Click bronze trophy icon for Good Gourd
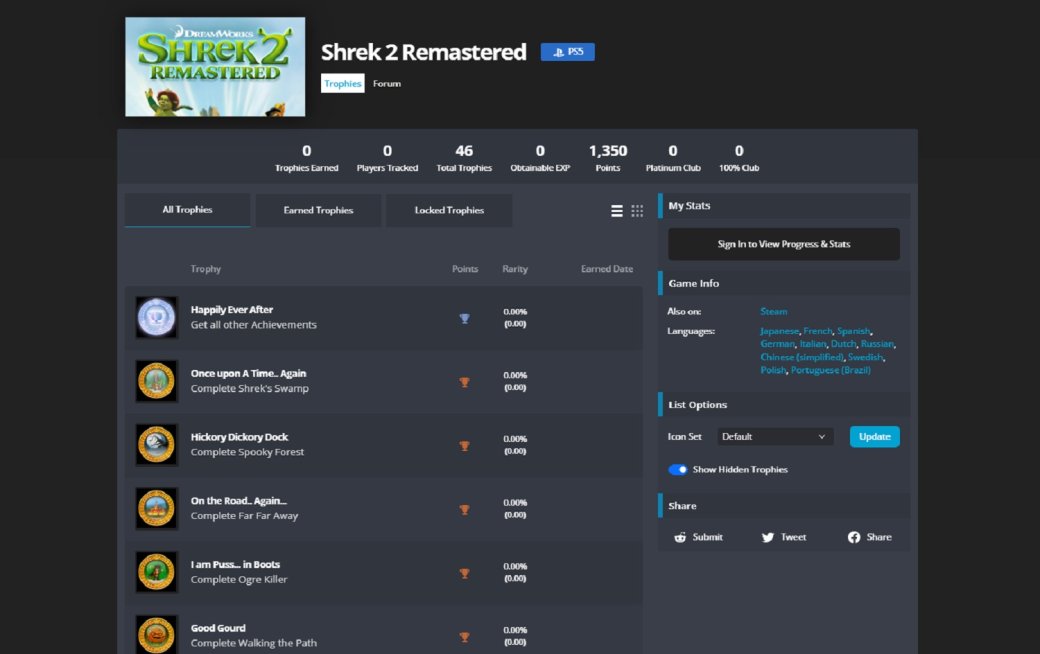This screenshot has height=654, width=1040. 465,637
